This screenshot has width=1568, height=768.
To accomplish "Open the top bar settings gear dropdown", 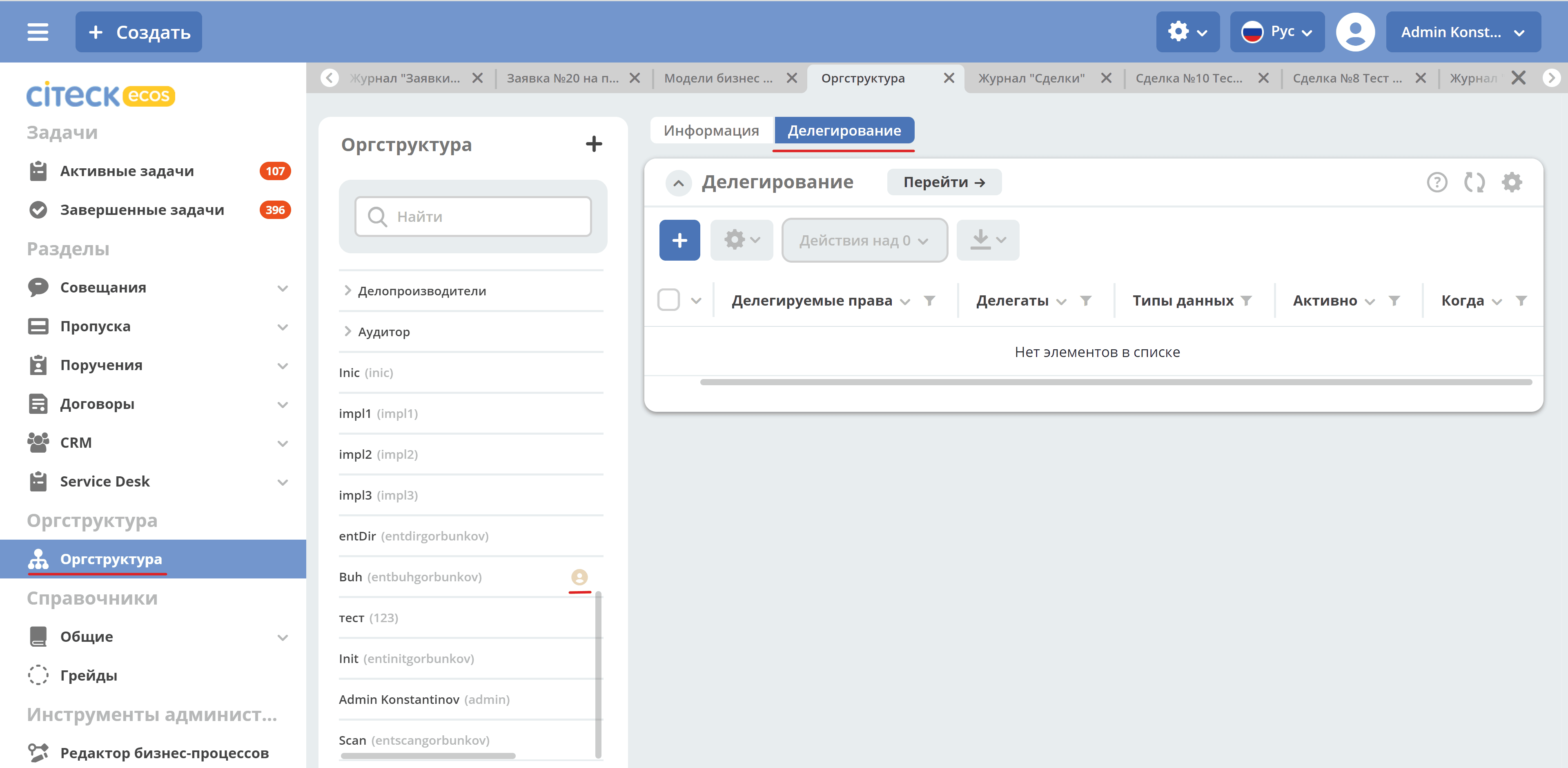I will (1187, 32).
